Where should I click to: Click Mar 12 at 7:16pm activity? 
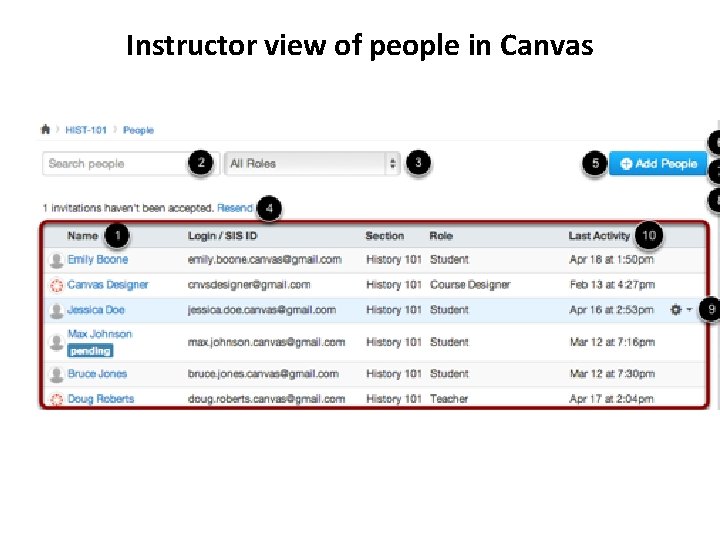[613, 342]
